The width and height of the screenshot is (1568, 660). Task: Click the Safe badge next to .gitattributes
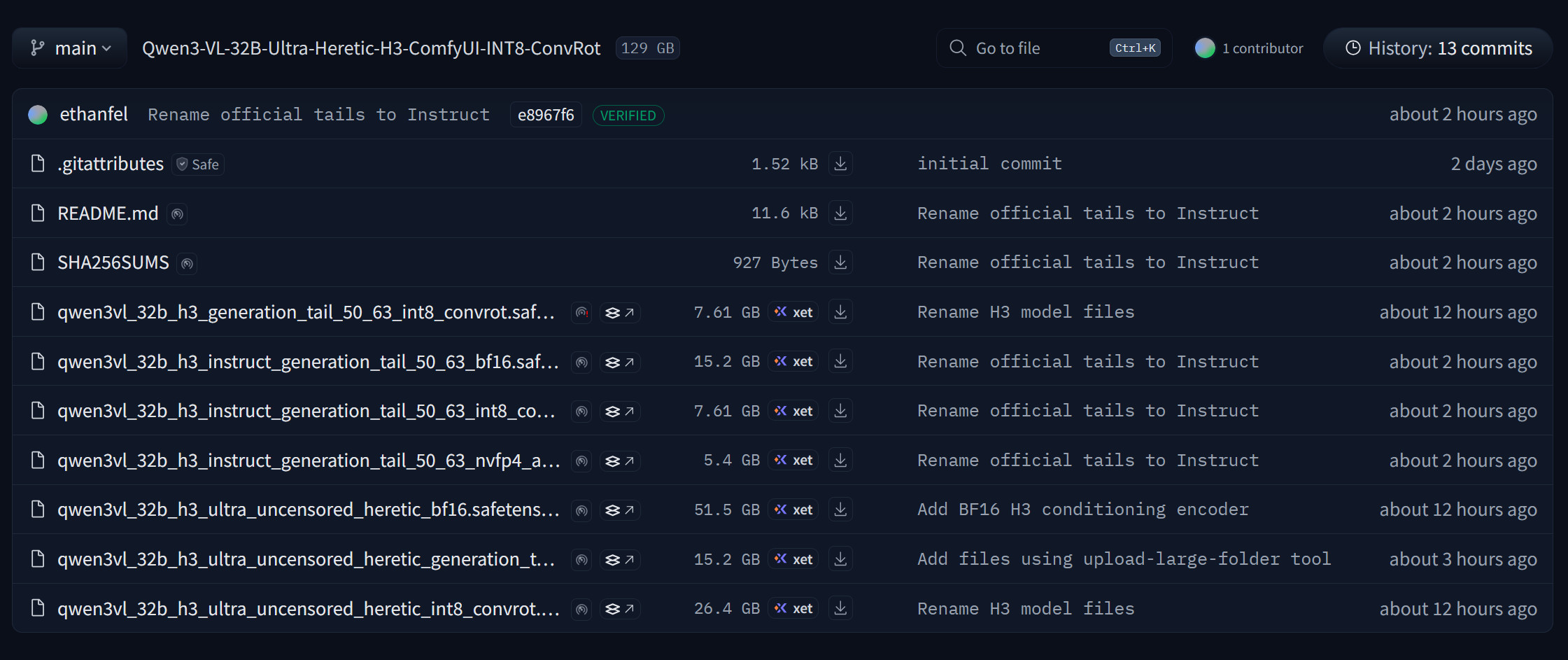point(198,164)
